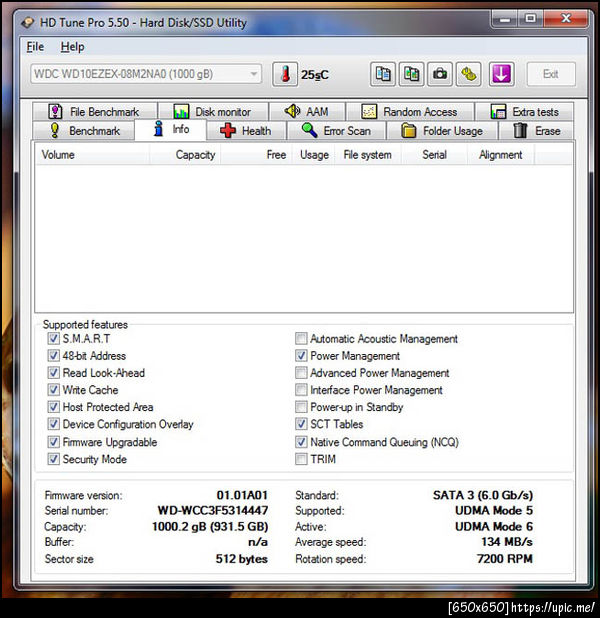
Task: Open the Help menu
Action: [72, 47]
